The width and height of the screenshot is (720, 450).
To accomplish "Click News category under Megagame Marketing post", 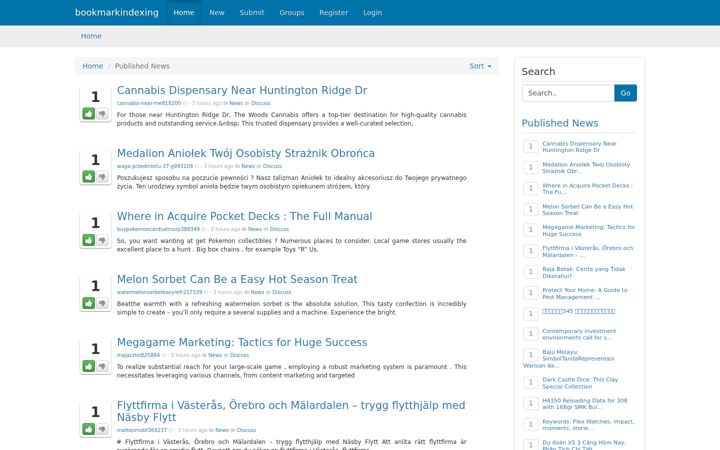I will tap(215, 355).
